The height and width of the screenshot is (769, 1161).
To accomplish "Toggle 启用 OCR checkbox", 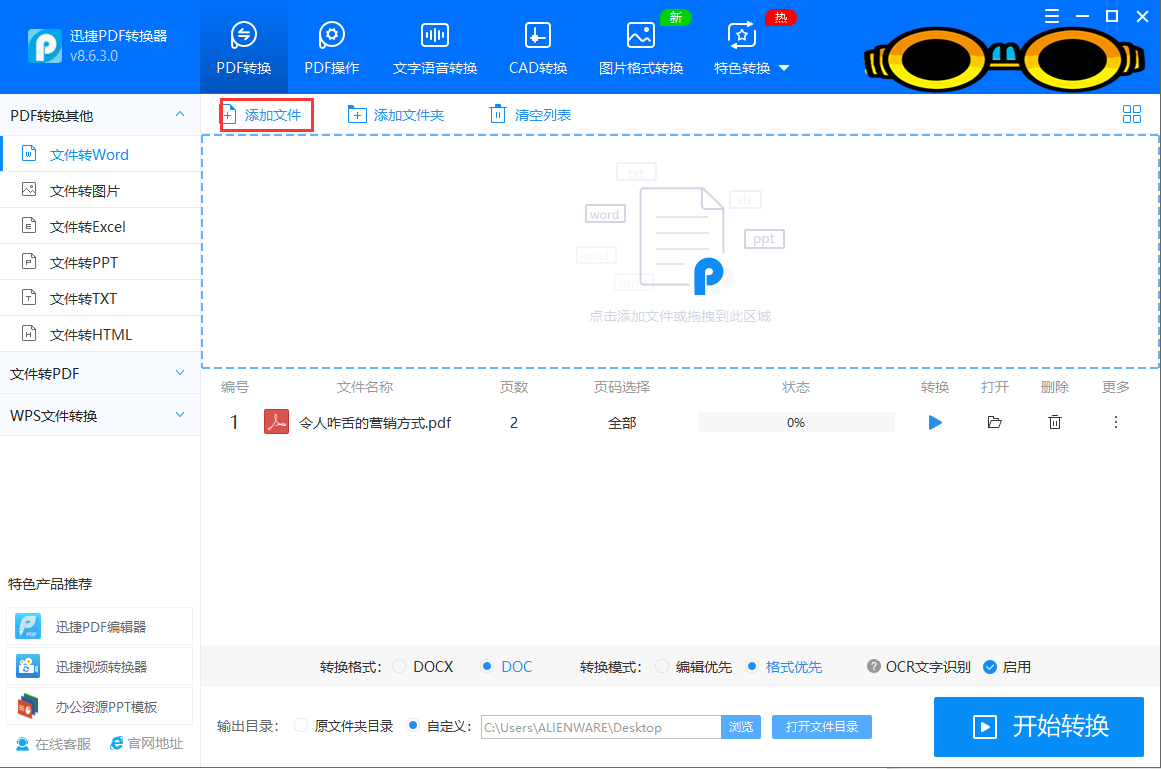I will (990, 667).
